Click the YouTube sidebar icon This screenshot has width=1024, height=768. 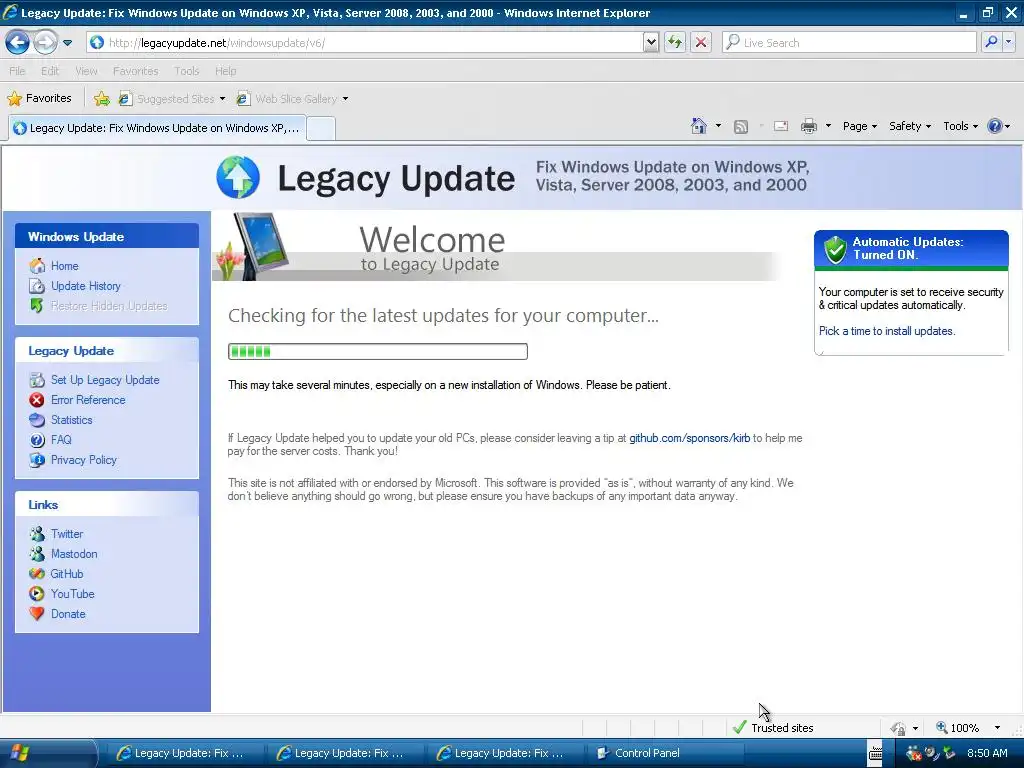(x=37, y=594)
